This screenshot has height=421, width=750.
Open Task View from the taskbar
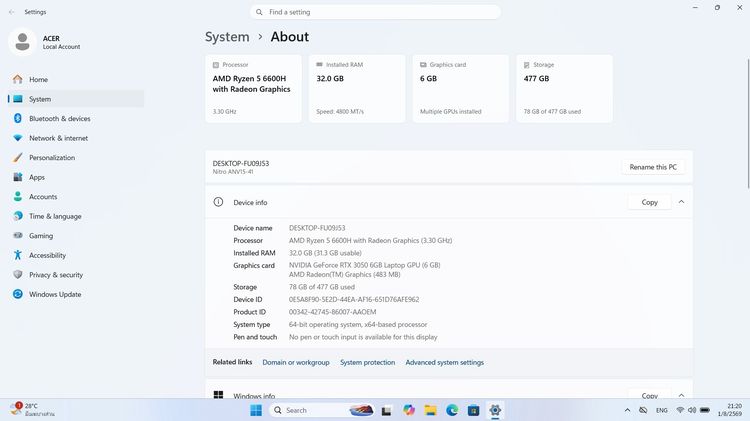click(386, 410)
